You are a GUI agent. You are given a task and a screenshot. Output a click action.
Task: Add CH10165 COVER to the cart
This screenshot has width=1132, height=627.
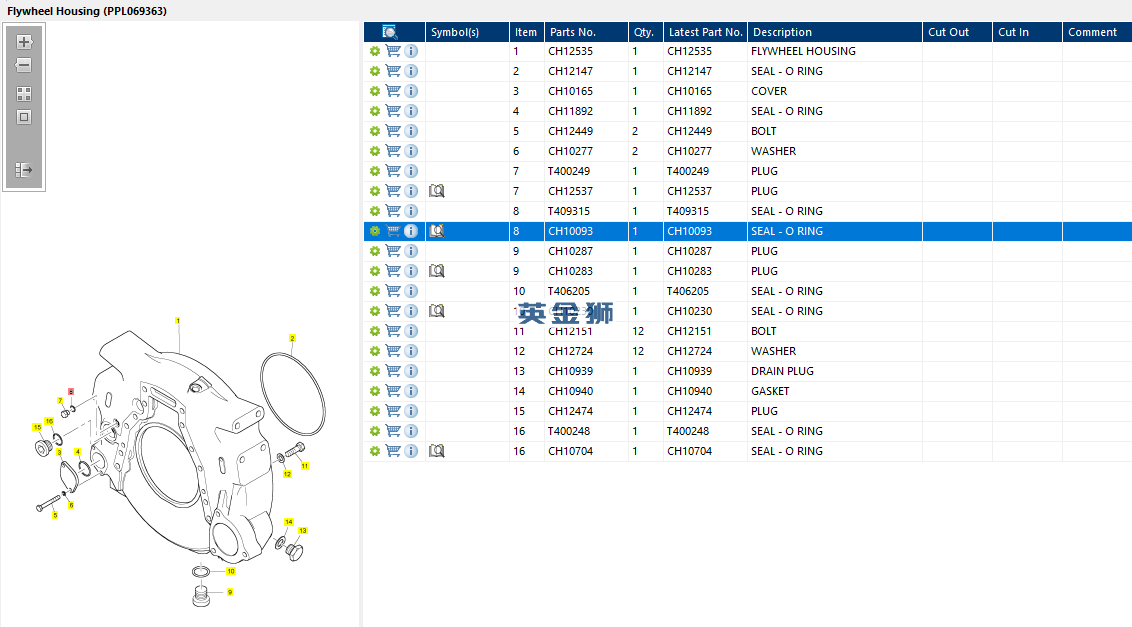tap(393, 91)
